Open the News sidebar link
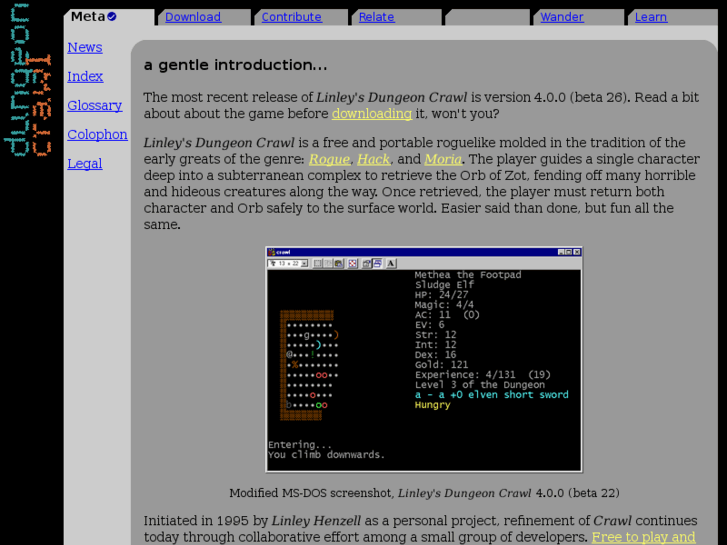 [85, 47]
